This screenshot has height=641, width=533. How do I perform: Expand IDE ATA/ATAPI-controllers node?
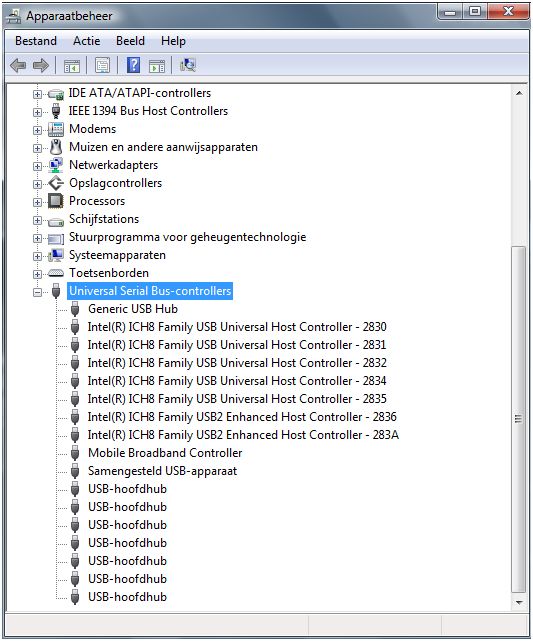pyautogui.click(x=37, y=94)
